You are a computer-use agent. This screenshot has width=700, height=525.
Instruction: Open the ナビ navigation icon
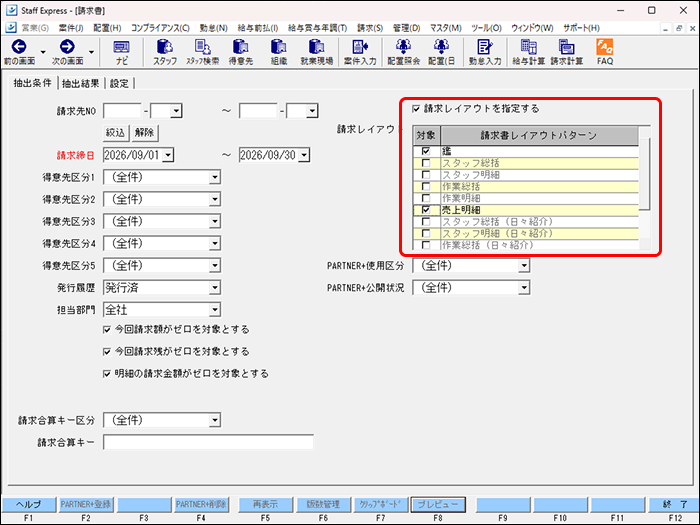(x=121, y=47)
